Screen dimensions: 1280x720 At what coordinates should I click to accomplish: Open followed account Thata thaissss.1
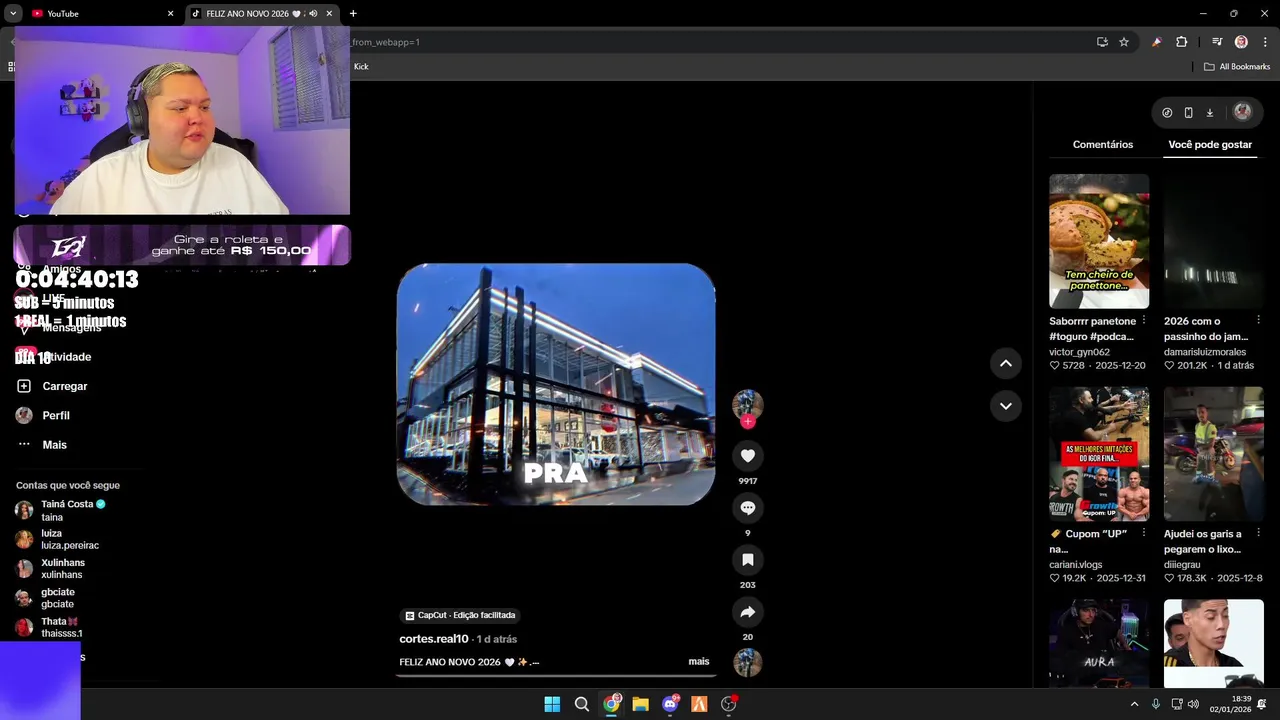tap(50, 627)
